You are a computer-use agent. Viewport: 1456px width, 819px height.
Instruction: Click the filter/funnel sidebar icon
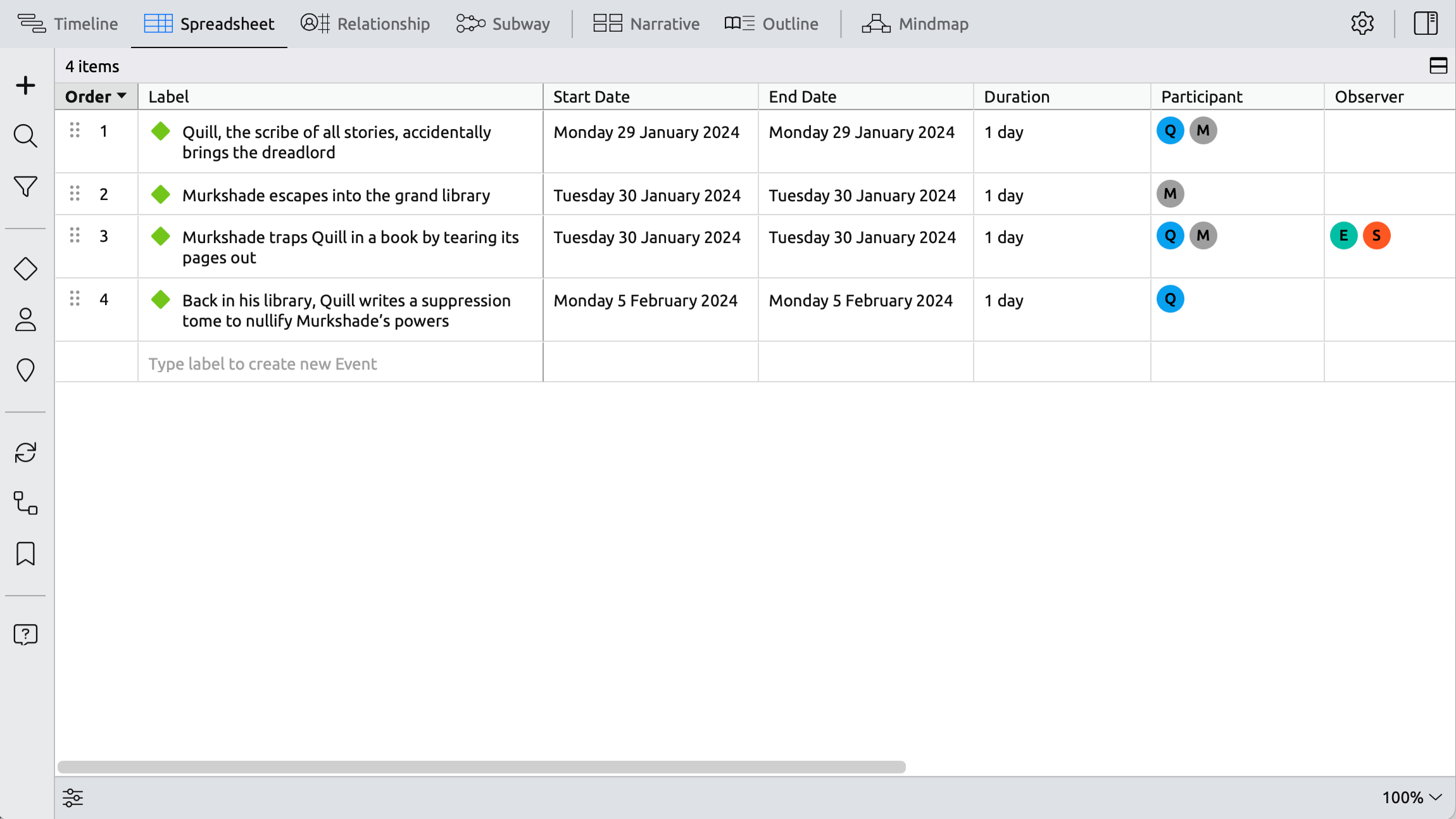click(x=25, y=187)
